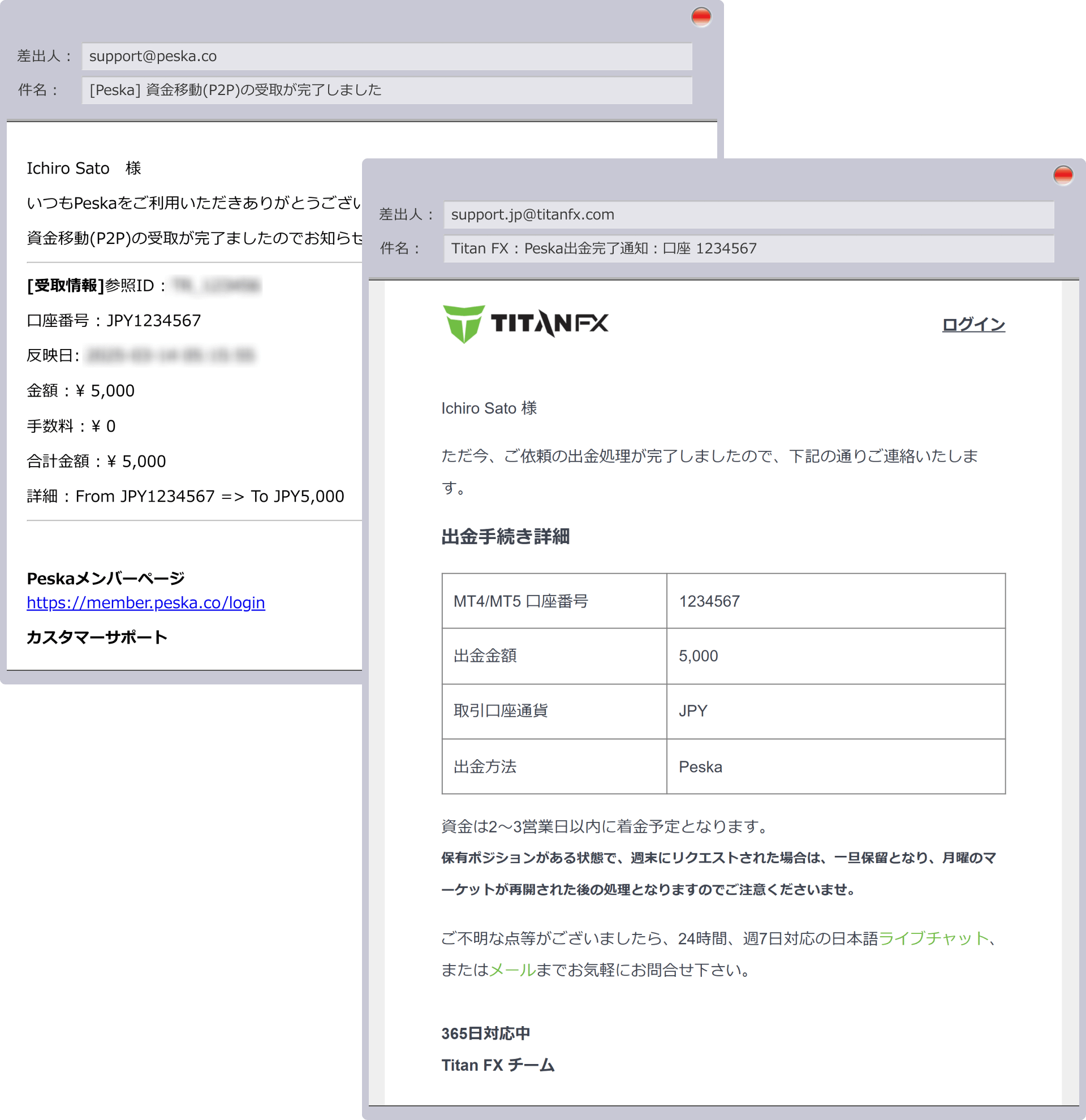The image size is (1086, 1120).
Task: Click 出金方法 label cell
Action: (x=554, y=766)
